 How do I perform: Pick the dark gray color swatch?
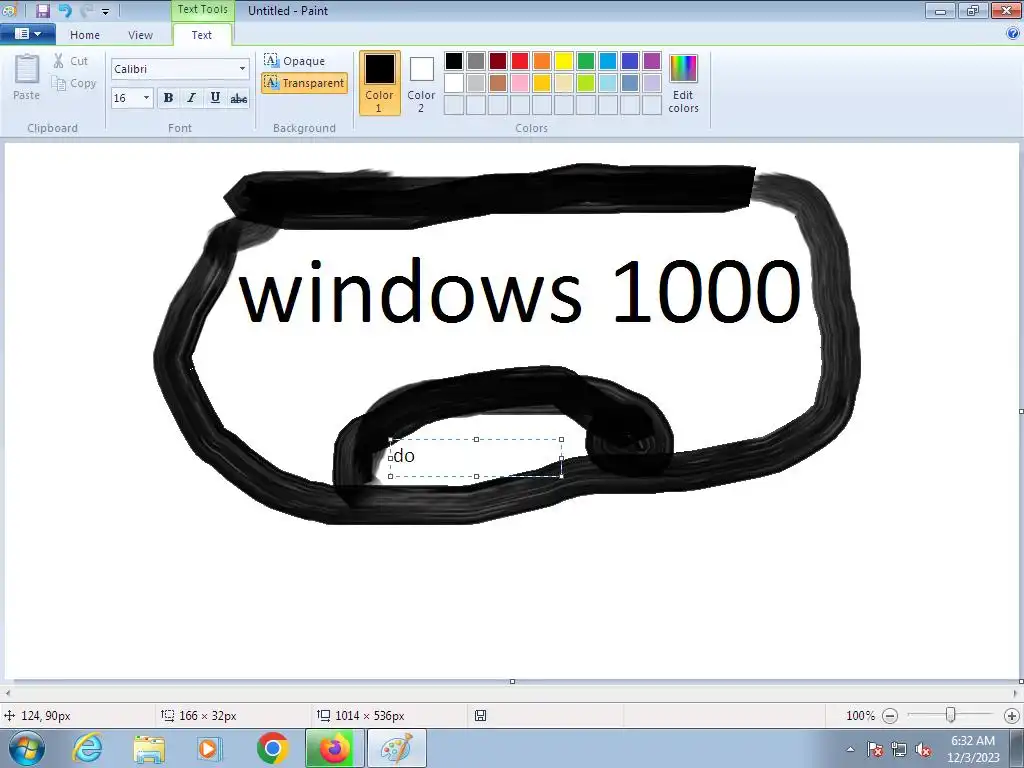click(476, 61)
